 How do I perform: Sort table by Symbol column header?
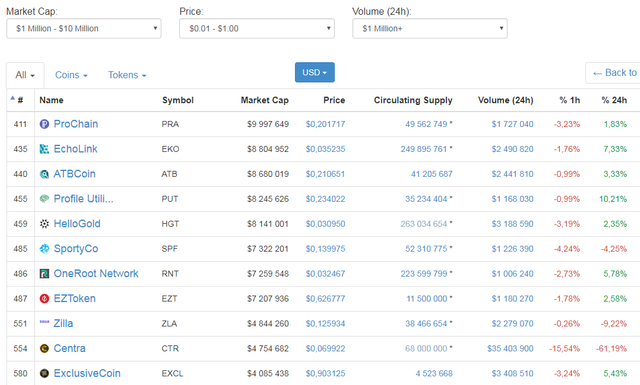click(178, 100)
